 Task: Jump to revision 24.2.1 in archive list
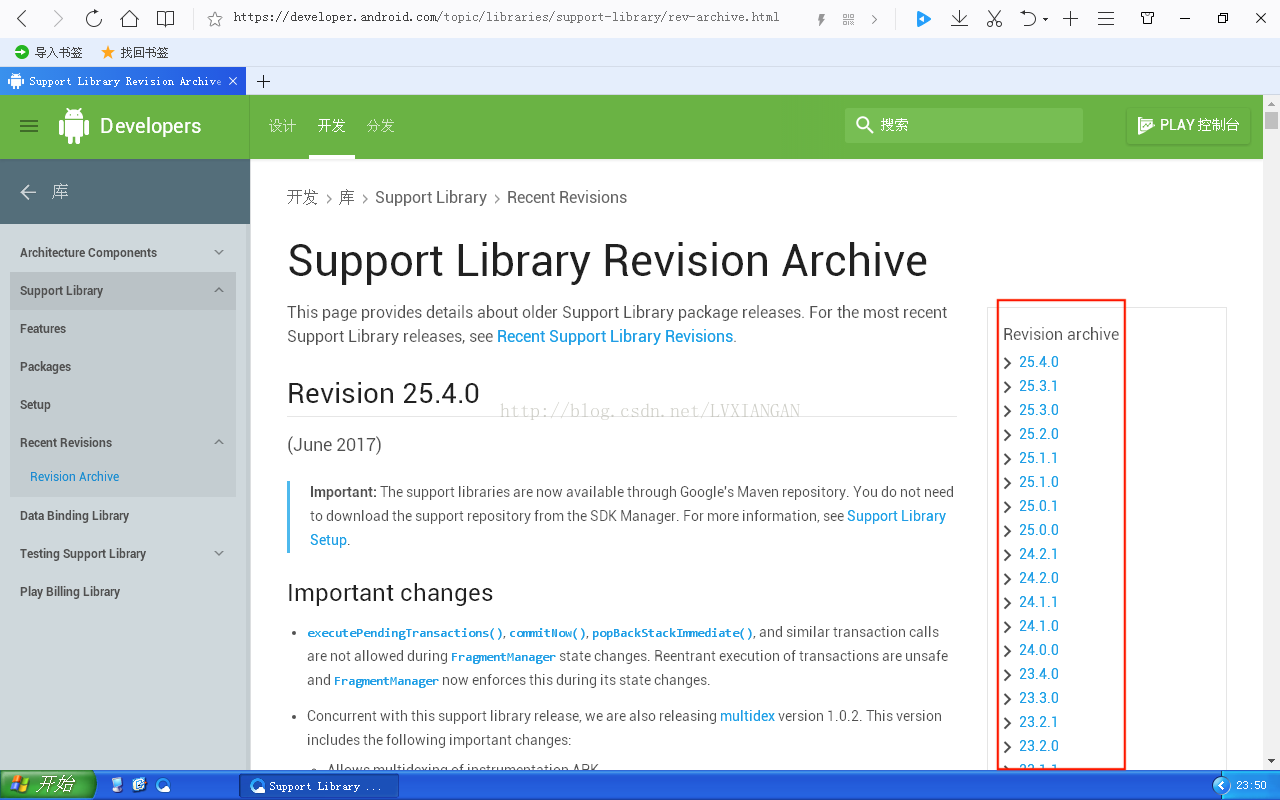click(1038, 554)
